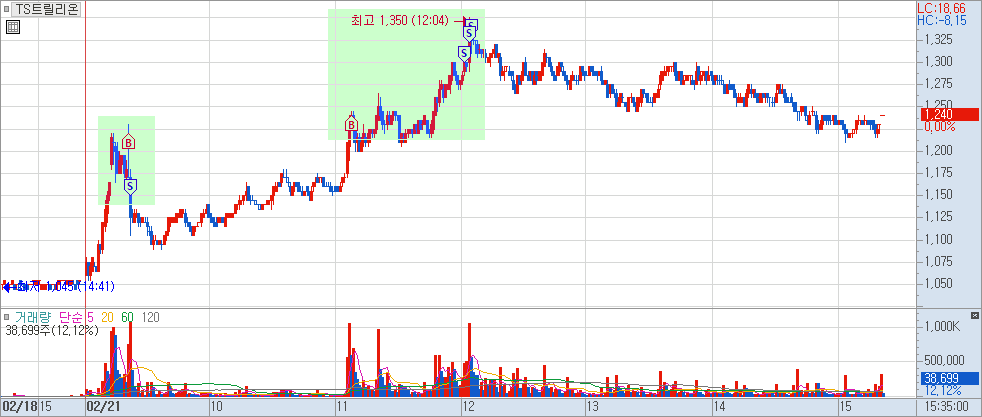
Task: Click the 1,100 price axis label
Action: 938,239
